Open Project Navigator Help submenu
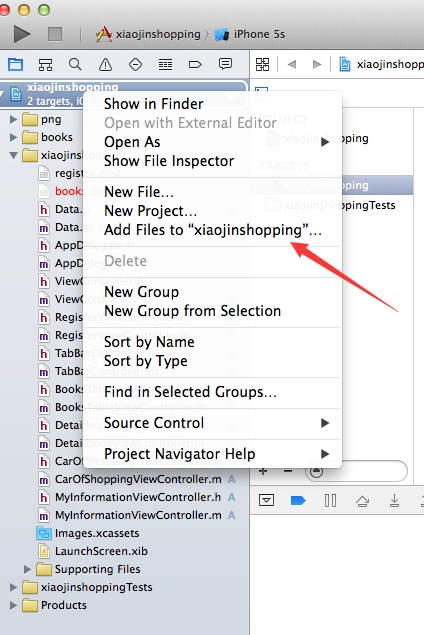Image resolution: width=424 pixels, height=635 pixels. tap(213, 454)
